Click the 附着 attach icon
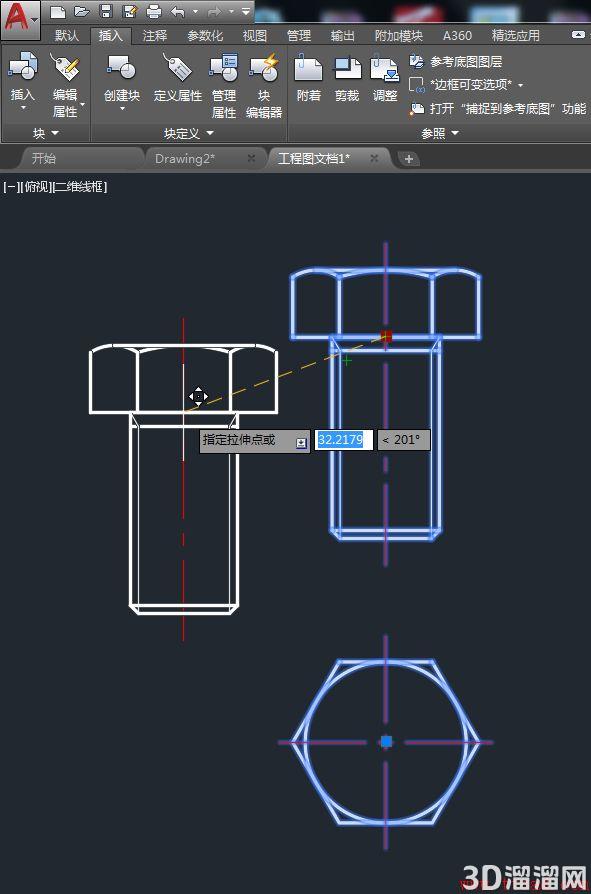591x894 pixels. coord(308,67)
